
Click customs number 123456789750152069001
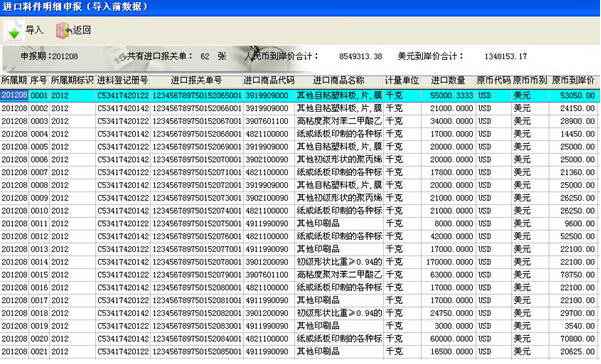(197, 147)
